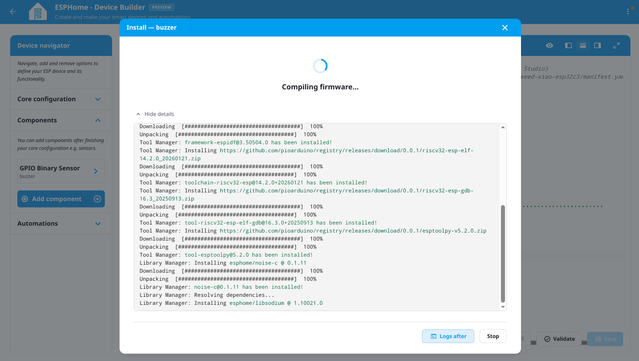Click the 'tool-riscv32-esp-elf-gdb@16.3.0+20250913 has been installed!' line
This screenshot has width=639, height=361.
point(258,222)
